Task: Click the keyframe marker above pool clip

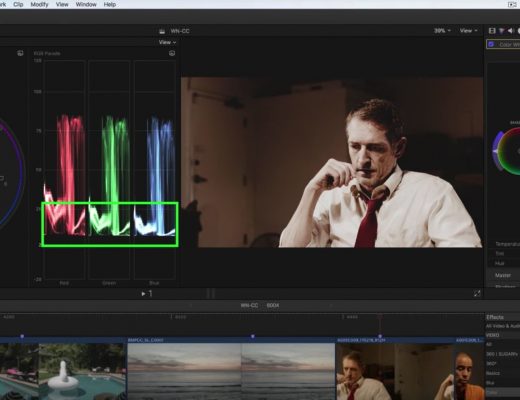Action: (x=22, y=336)
